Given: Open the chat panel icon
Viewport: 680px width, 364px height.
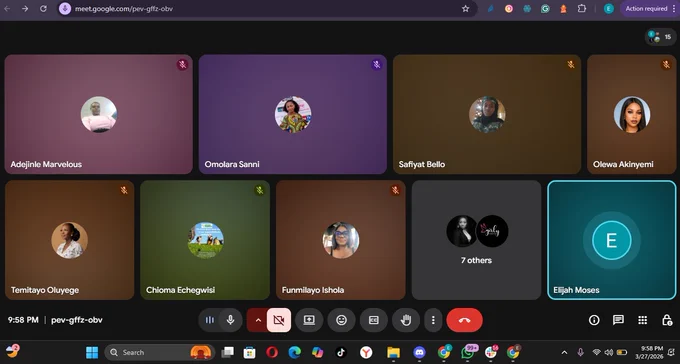Looking at the screenshot, I should pyautogui.click(x=618, y=320).
